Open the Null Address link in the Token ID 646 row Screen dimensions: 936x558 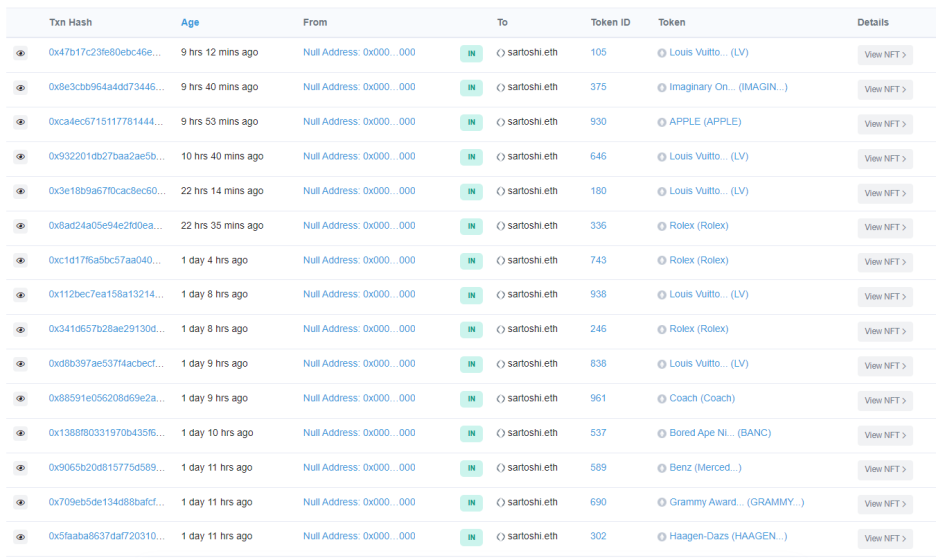(x=359, y=156)
